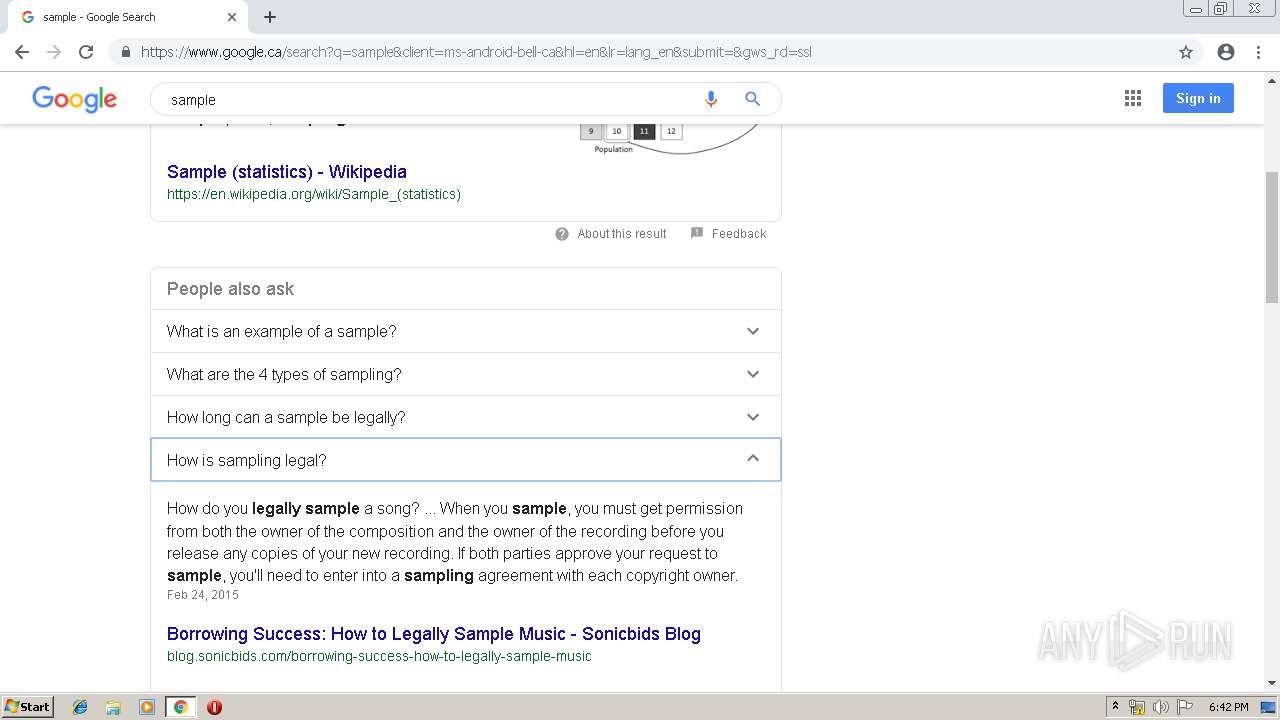The width and height of the screenshot is (1280, 720).
Task: Go back to the previous page
Action: point(22,52)
